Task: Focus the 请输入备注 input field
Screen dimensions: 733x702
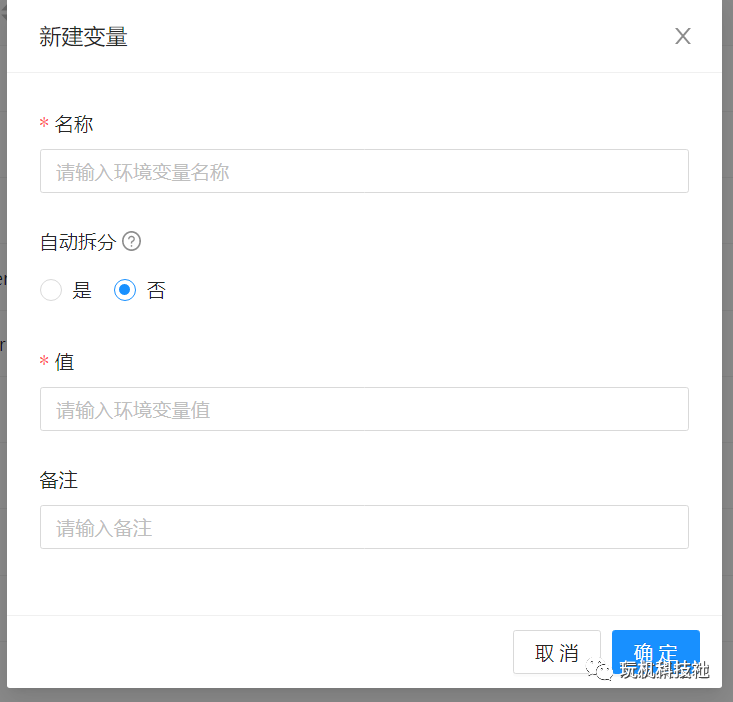Action: pyautogui.click(x=364, y=527)
